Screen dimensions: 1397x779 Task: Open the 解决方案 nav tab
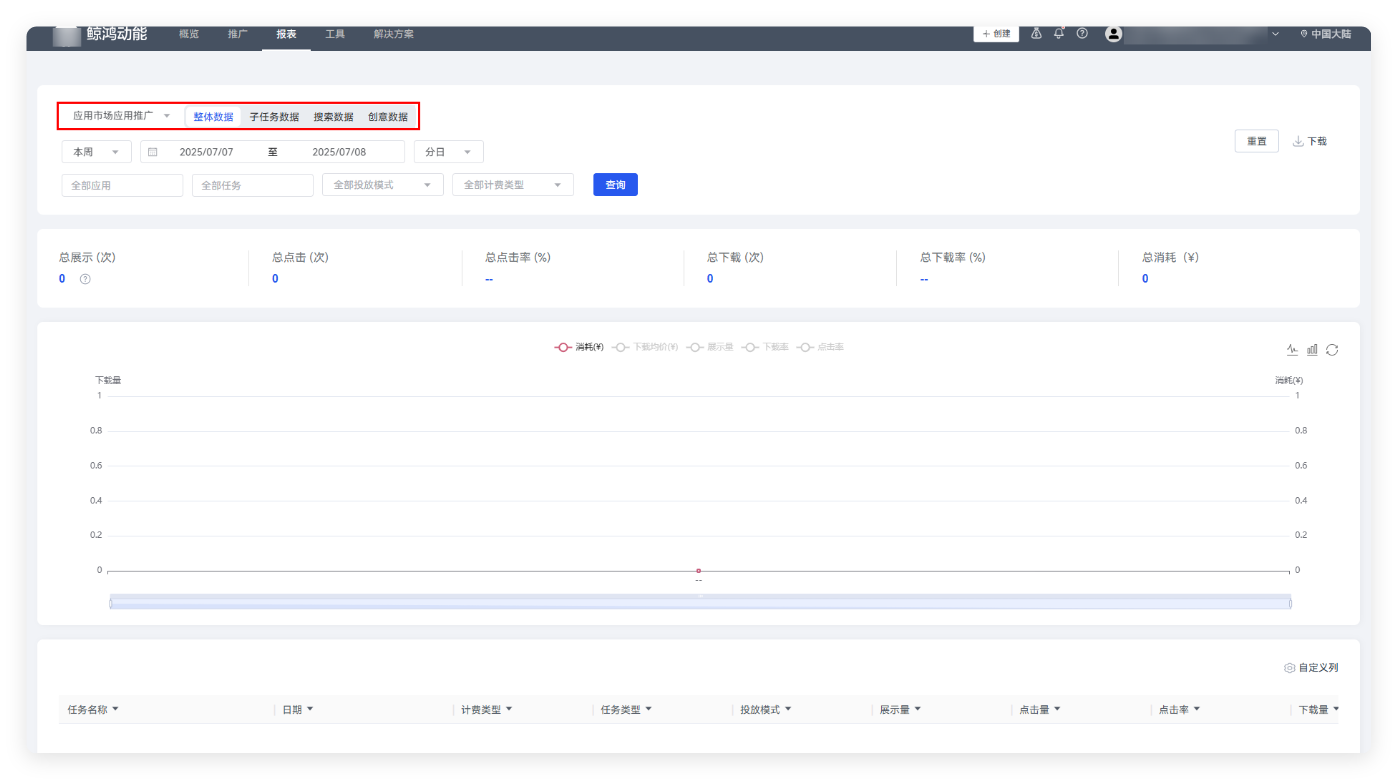pyautogui.click(x=393, y=34)
